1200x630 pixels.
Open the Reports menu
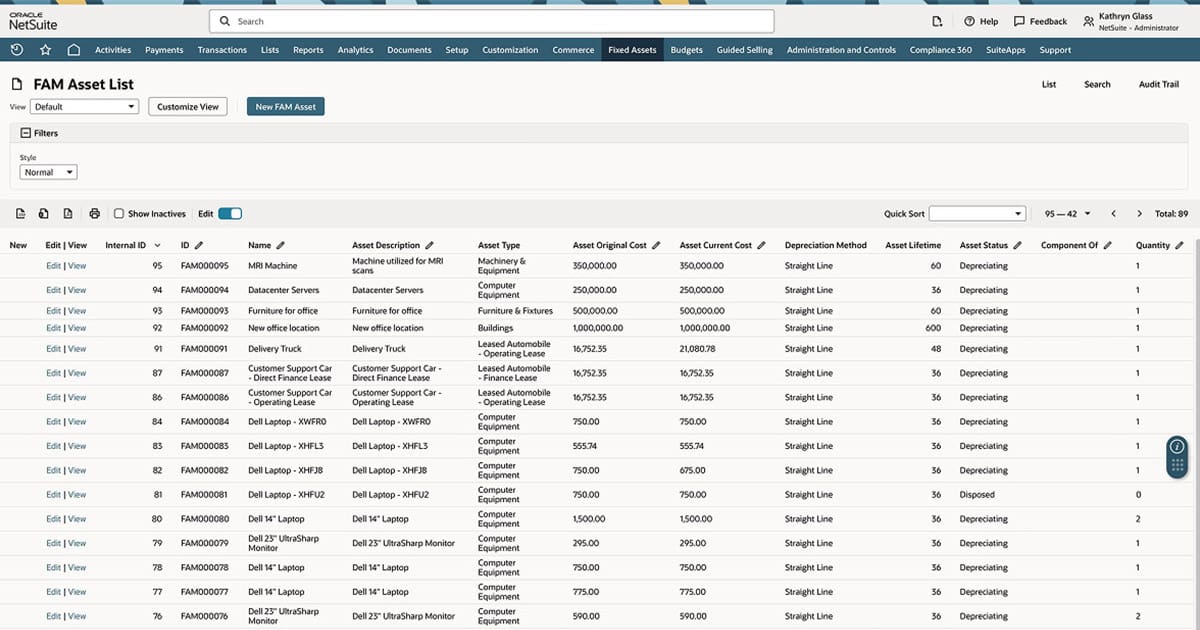click(x=308, y=49)
